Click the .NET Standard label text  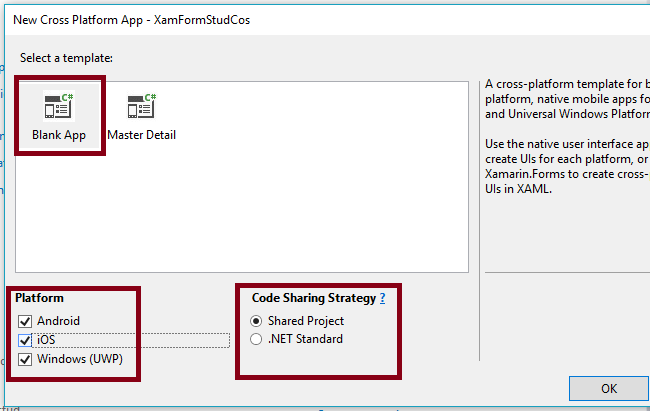pyautogui.click(x=305, y=339)
